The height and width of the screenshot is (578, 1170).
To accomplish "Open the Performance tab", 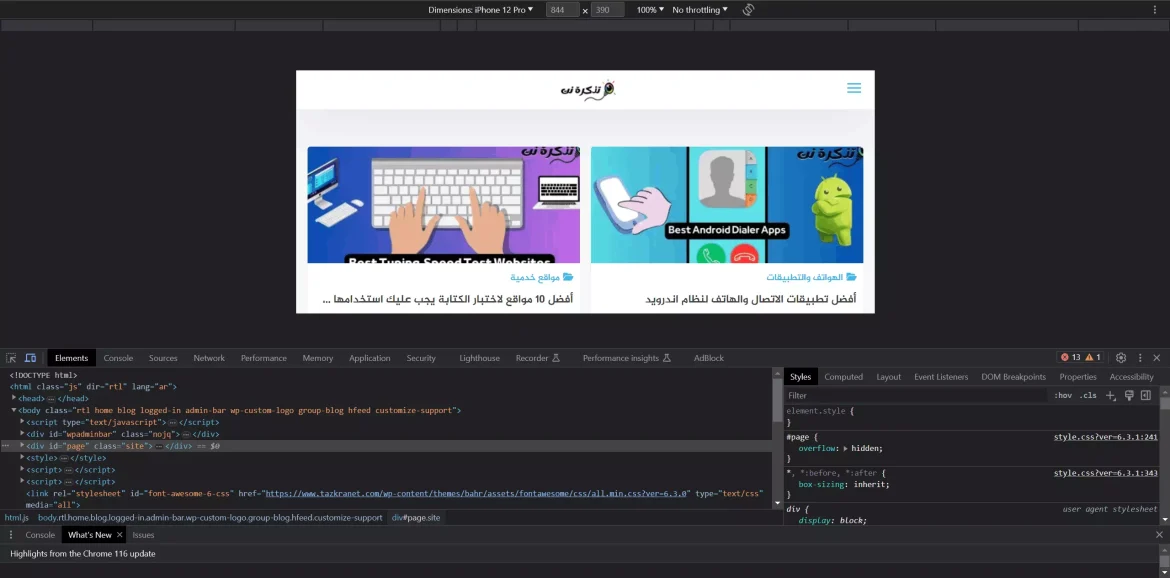I will (x=263, y=358).
